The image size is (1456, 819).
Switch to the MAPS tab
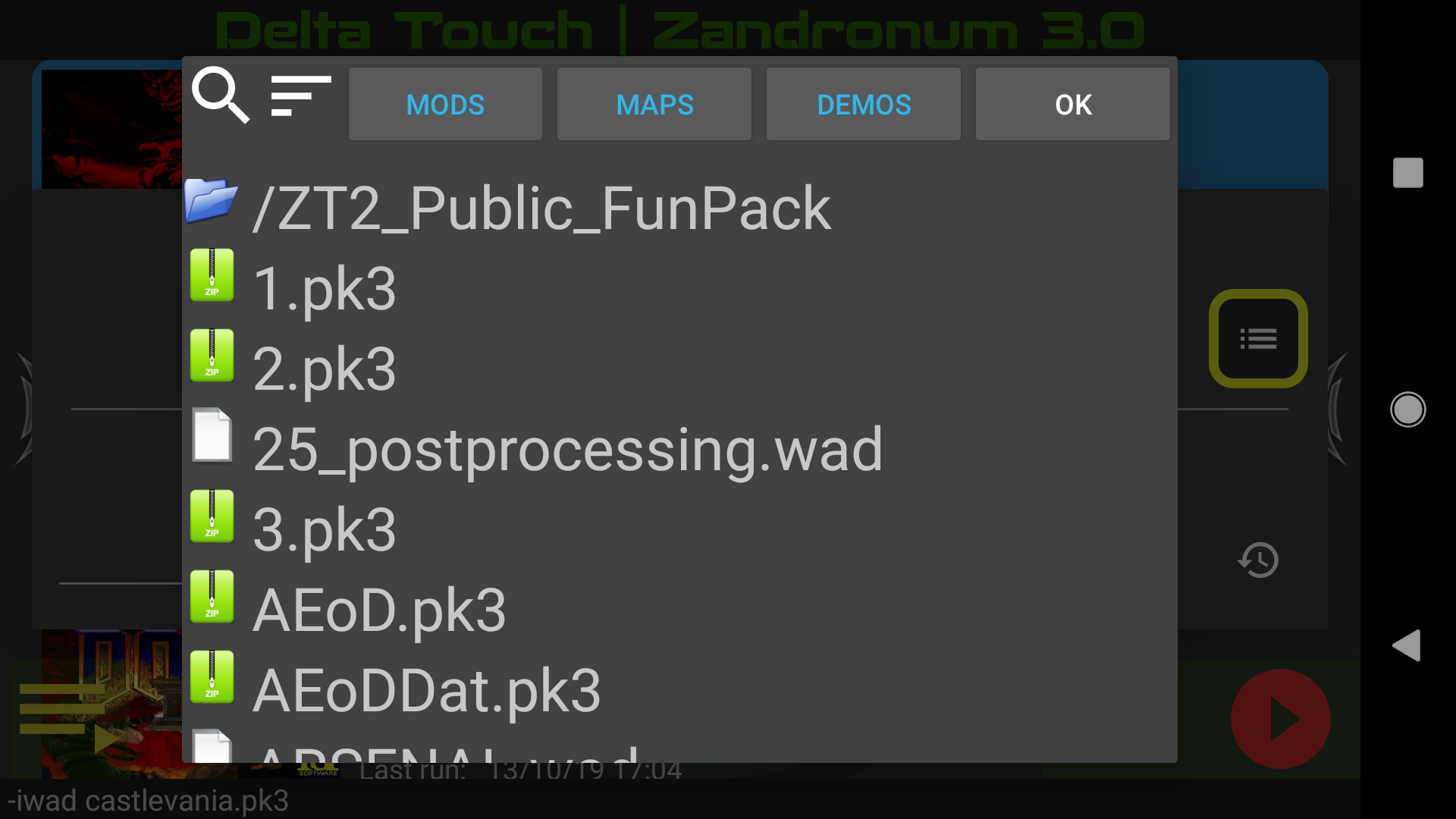tap(654, 105)
